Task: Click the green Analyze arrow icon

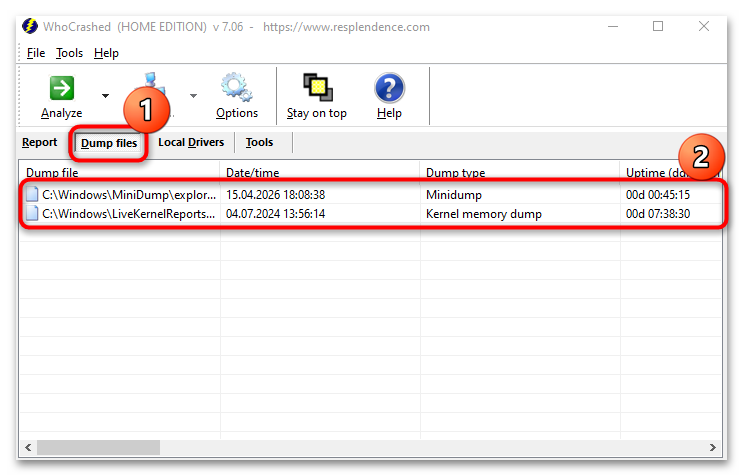Action: pos(62,88)
